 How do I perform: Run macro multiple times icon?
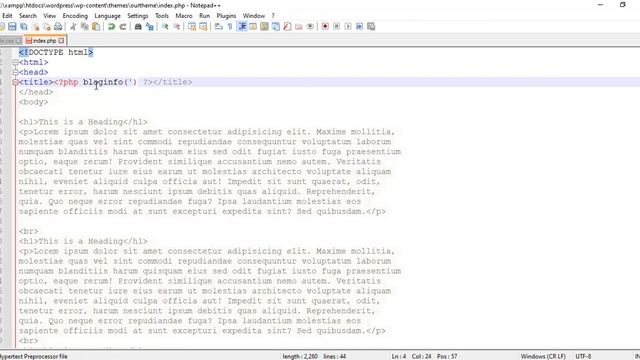pos(360,27)
